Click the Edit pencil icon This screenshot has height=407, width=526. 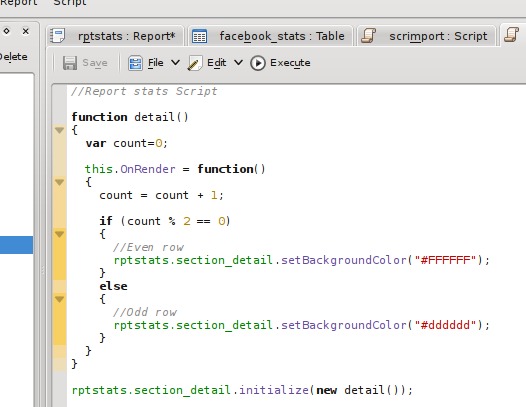(195, 63)
